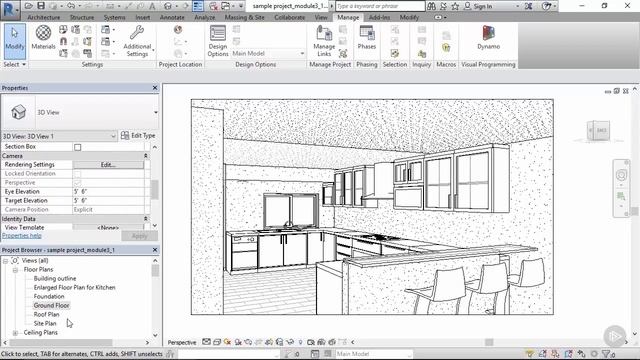Select the Text (A) tool in quick access toolbar
Image resolution: width=640 pixels, height=360 pixels.
[152, 6]
